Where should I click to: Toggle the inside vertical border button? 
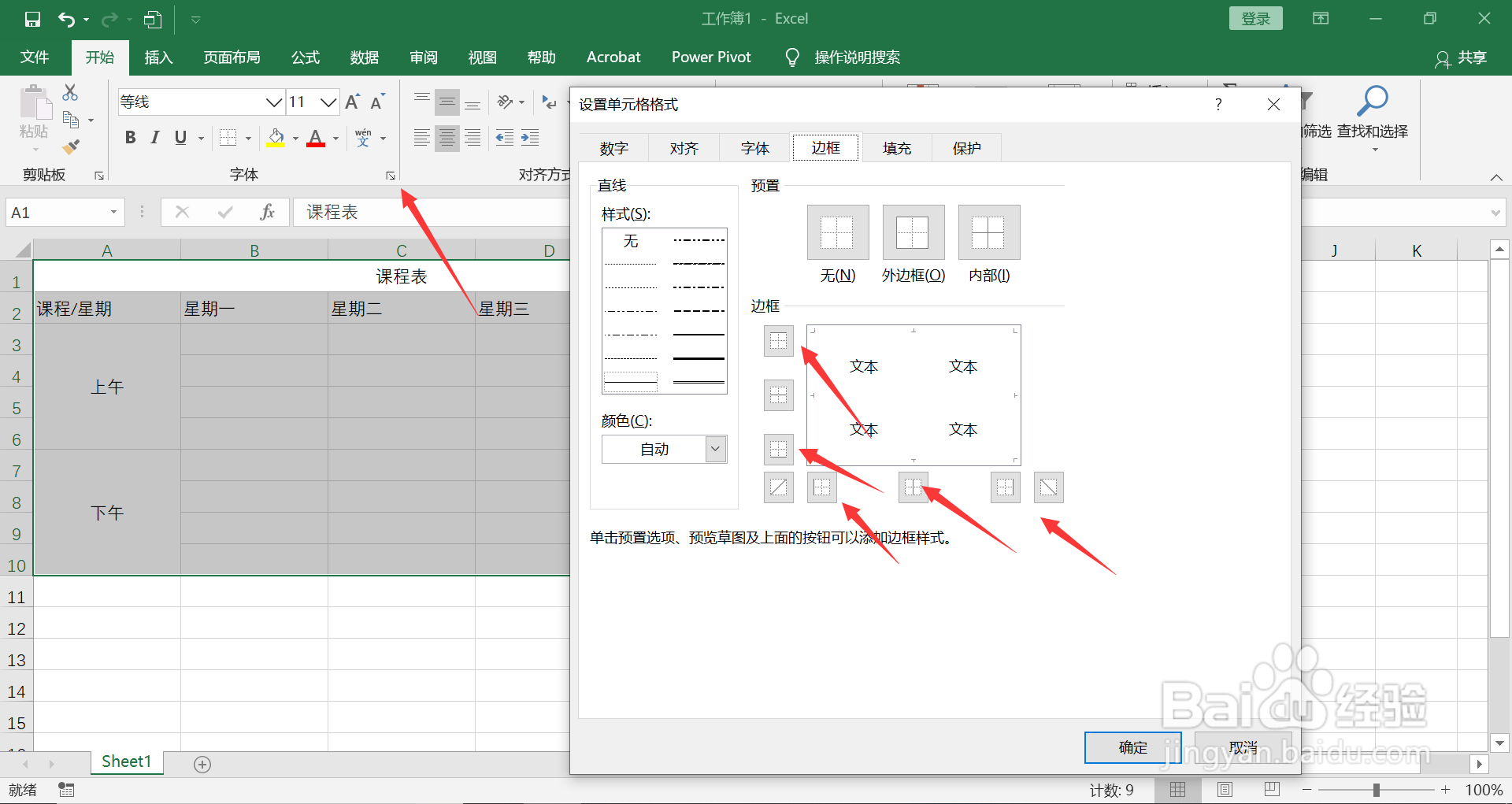pos(913,487)
